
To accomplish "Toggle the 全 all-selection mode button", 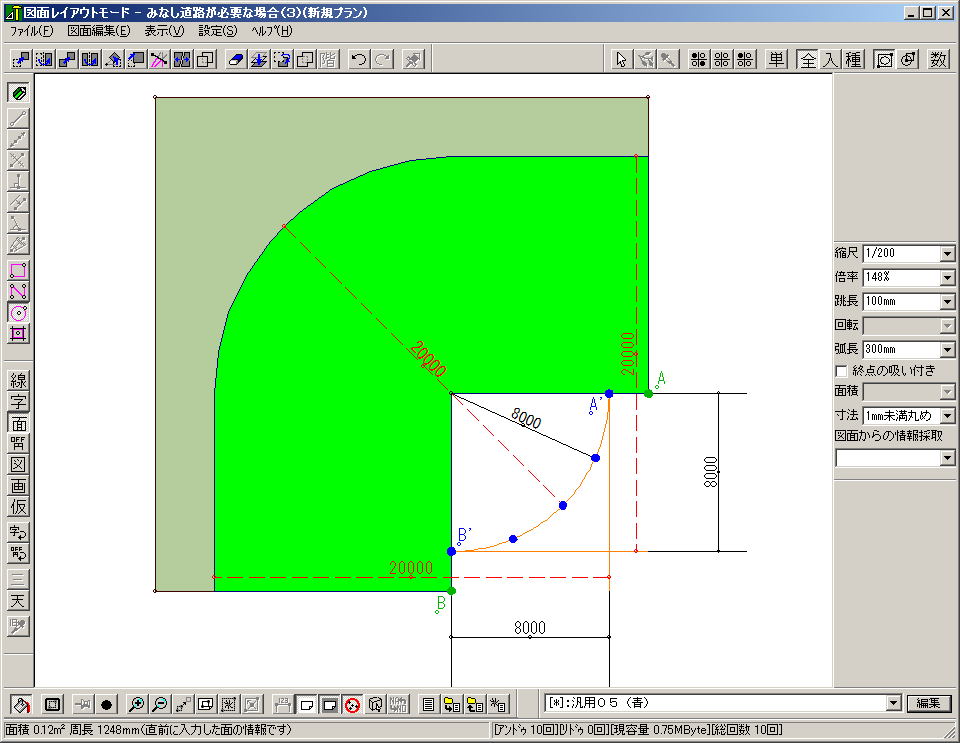I will pos(808,59).
